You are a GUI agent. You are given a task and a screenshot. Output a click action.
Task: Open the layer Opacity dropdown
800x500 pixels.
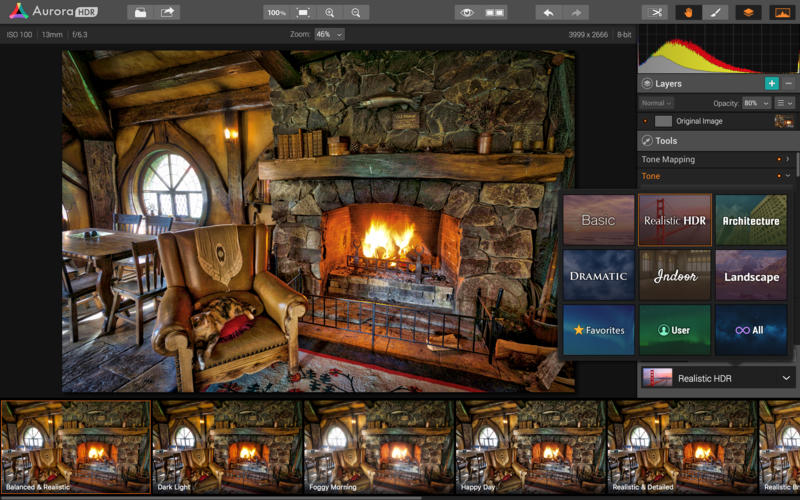click(756, 103)
